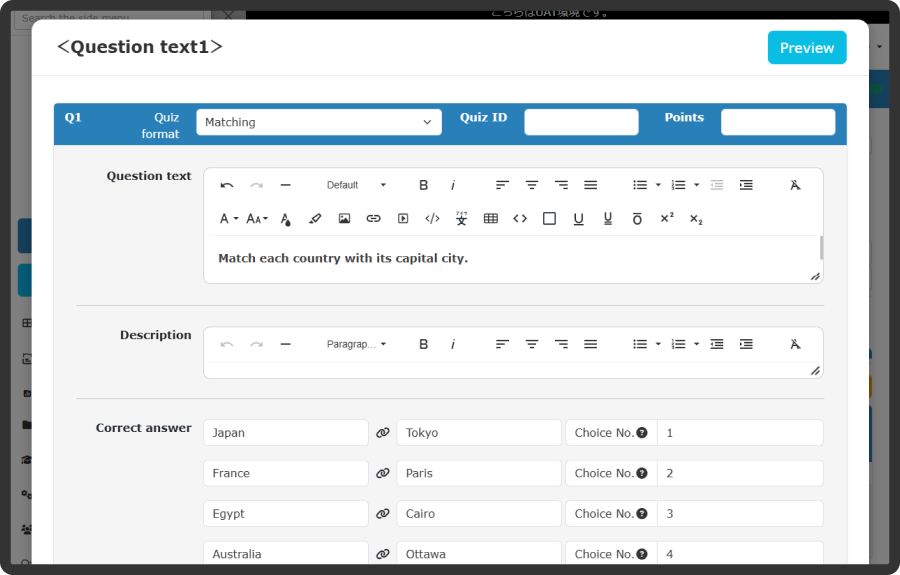Insert a table into question text
The height and width of the screenshot is (575, 900).
[491, 219]
